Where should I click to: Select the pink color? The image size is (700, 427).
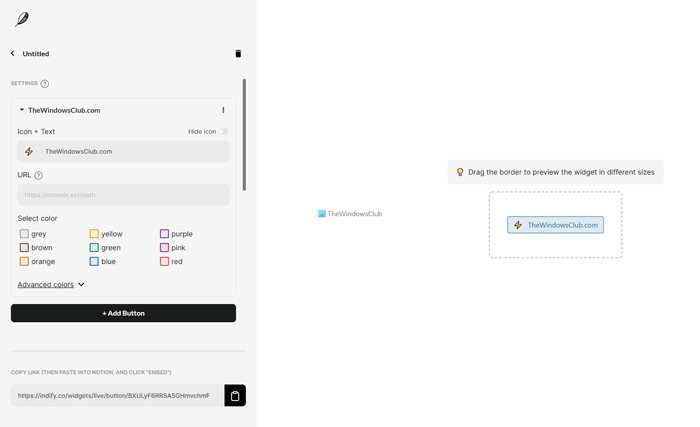pos(164,247)
